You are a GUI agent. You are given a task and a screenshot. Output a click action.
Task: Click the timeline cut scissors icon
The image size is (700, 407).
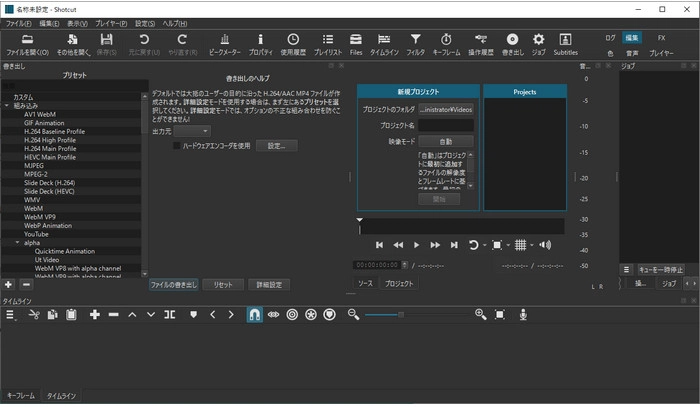click(x=33, y=314)
